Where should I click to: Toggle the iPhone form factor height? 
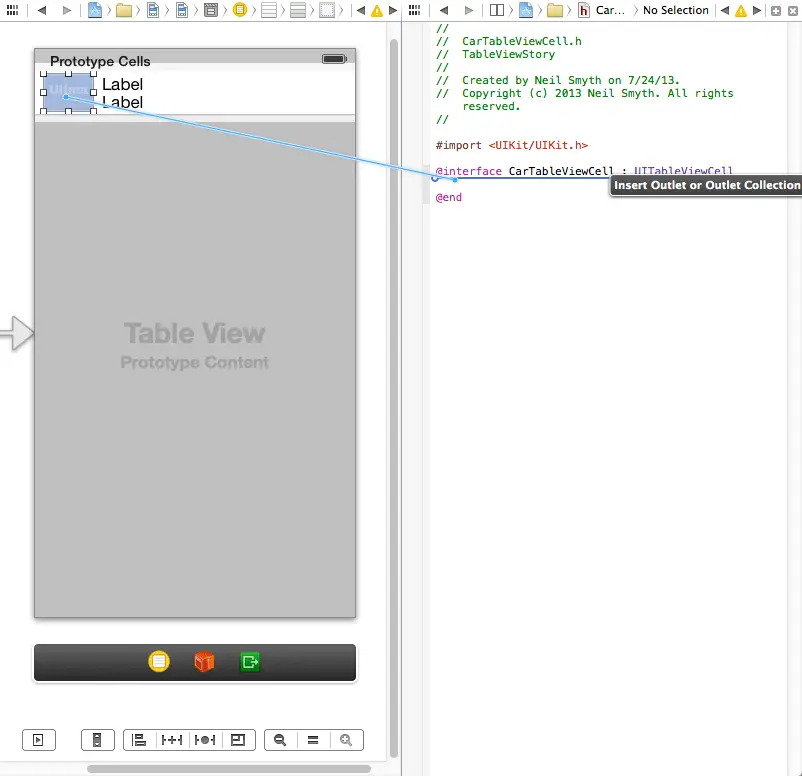click(x=97, y=740)
